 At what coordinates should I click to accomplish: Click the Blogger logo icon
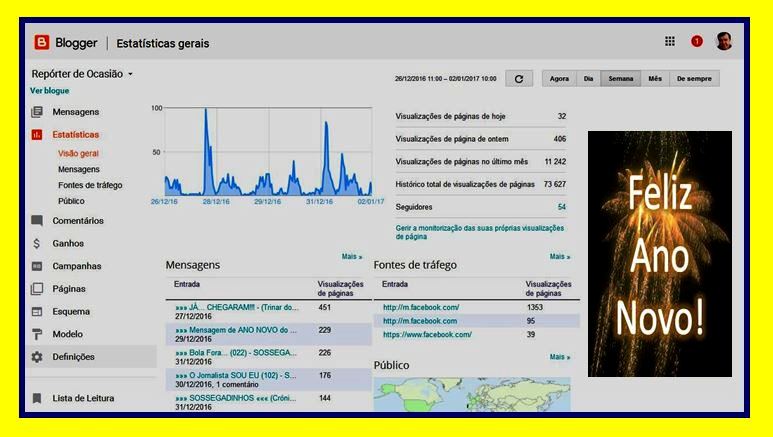point(42,42)
